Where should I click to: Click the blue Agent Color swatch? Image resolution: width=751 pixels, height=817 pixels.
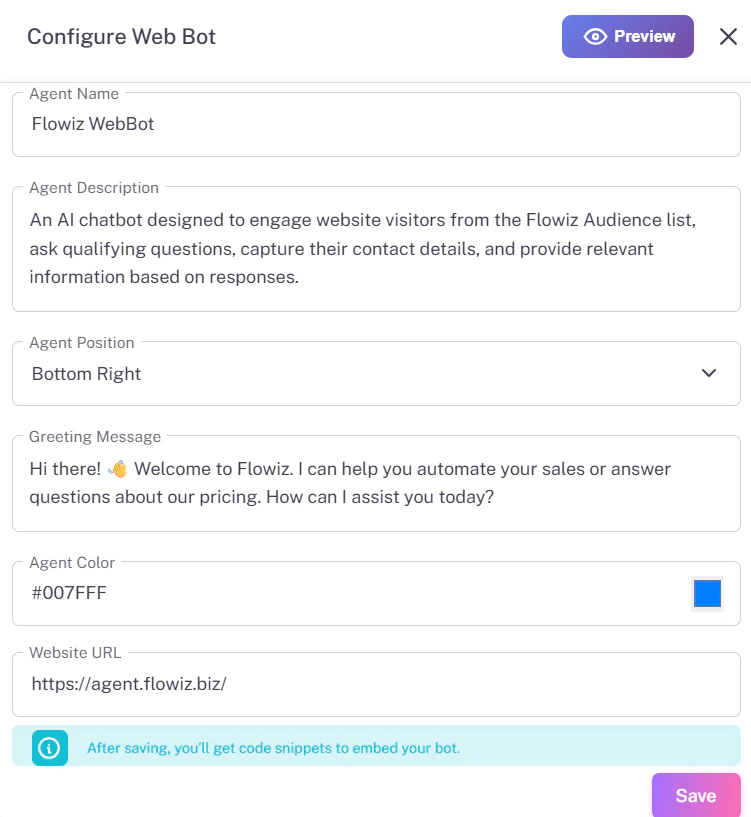click(x=707, y=593)
